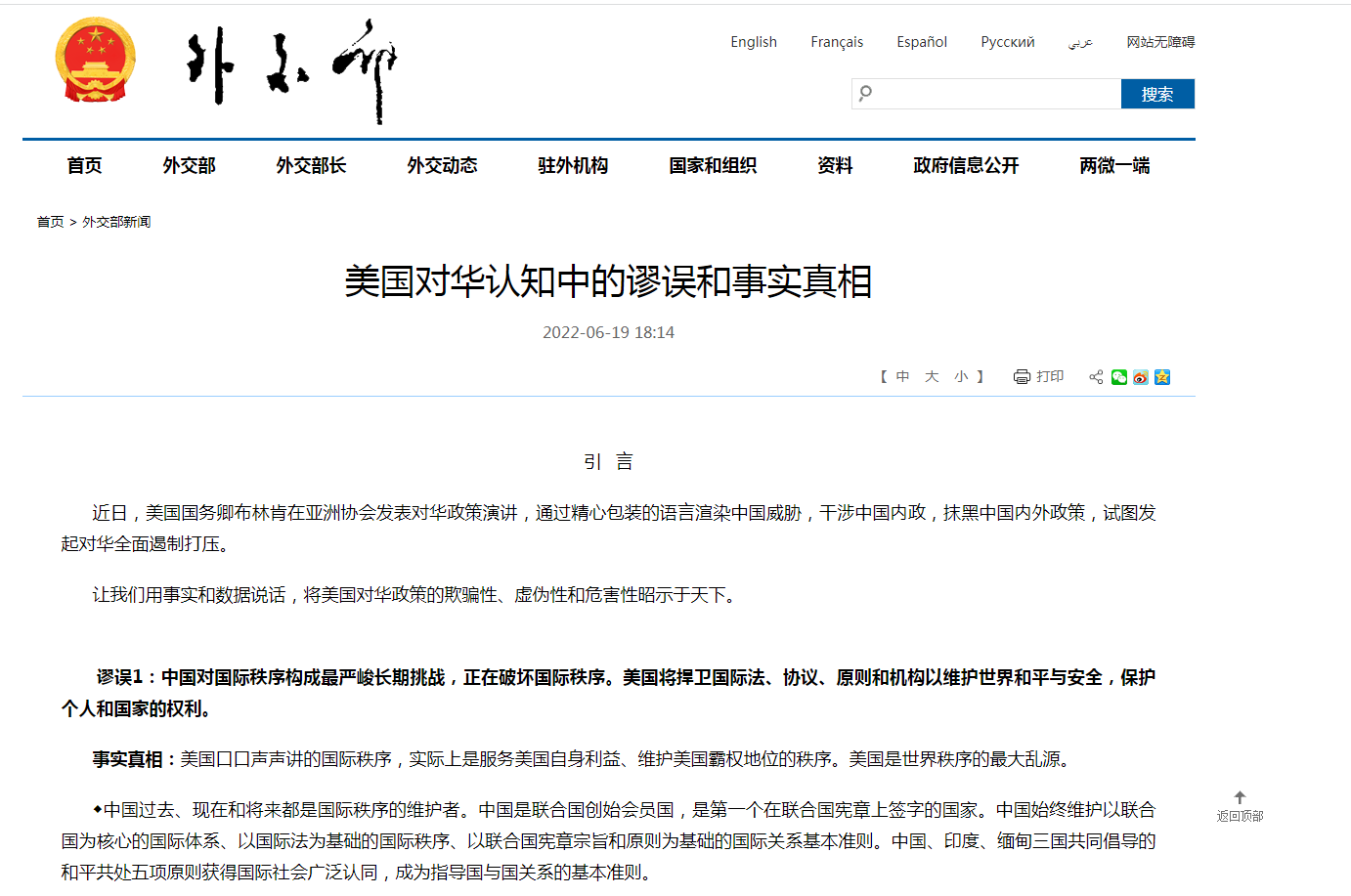The width and height of the screenshot is (1351, 896).
Task: Open the 外交部长 navigation menu
Action: (311, 166)
